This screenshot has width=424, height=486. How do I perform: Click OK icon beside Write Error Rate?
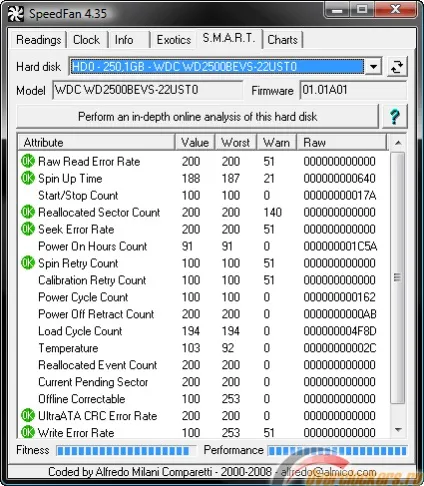click(28, 432)
